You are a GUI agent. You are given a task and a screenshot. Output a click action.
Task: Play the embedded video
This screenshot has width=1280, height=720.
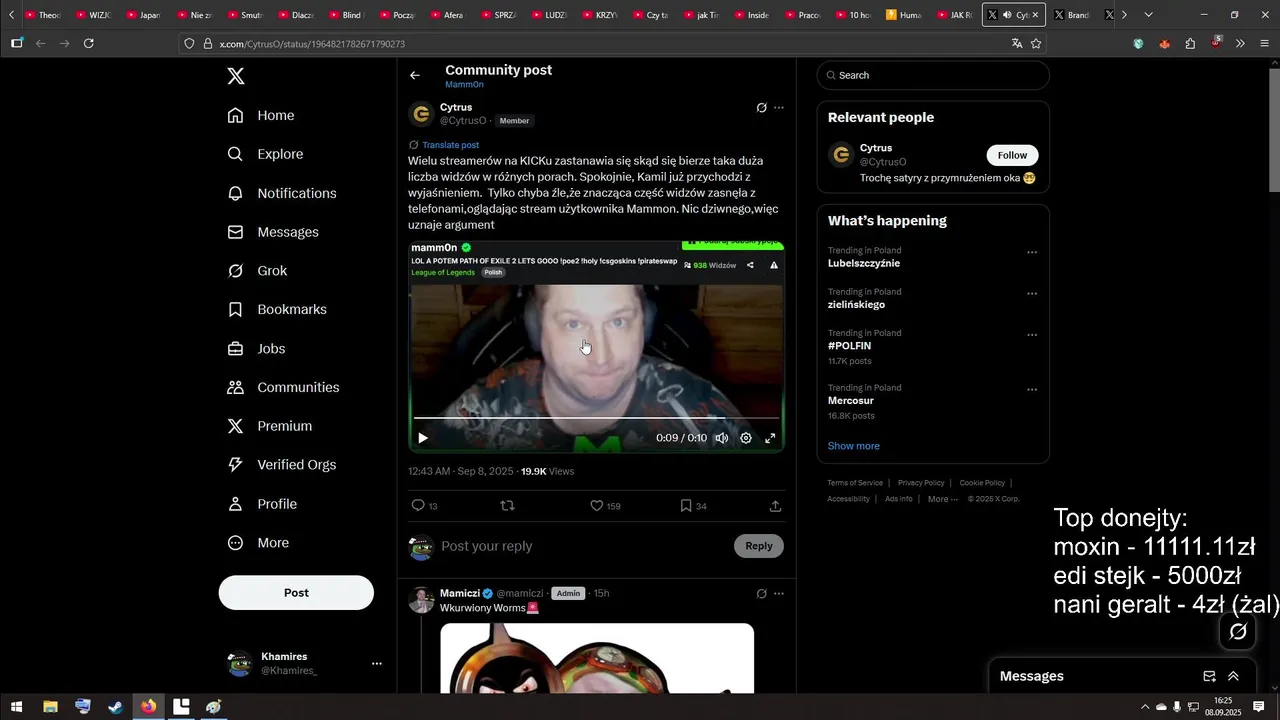(x=423, y=438)
